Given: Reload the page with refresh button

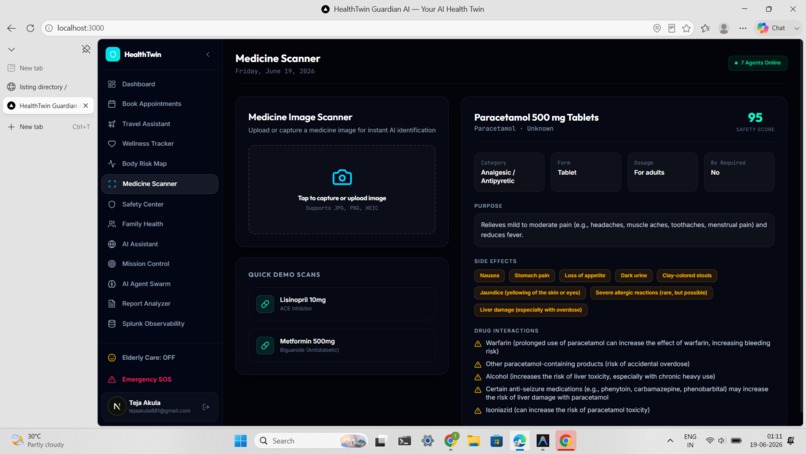Looking at the screenshot, I should (30, 28).
